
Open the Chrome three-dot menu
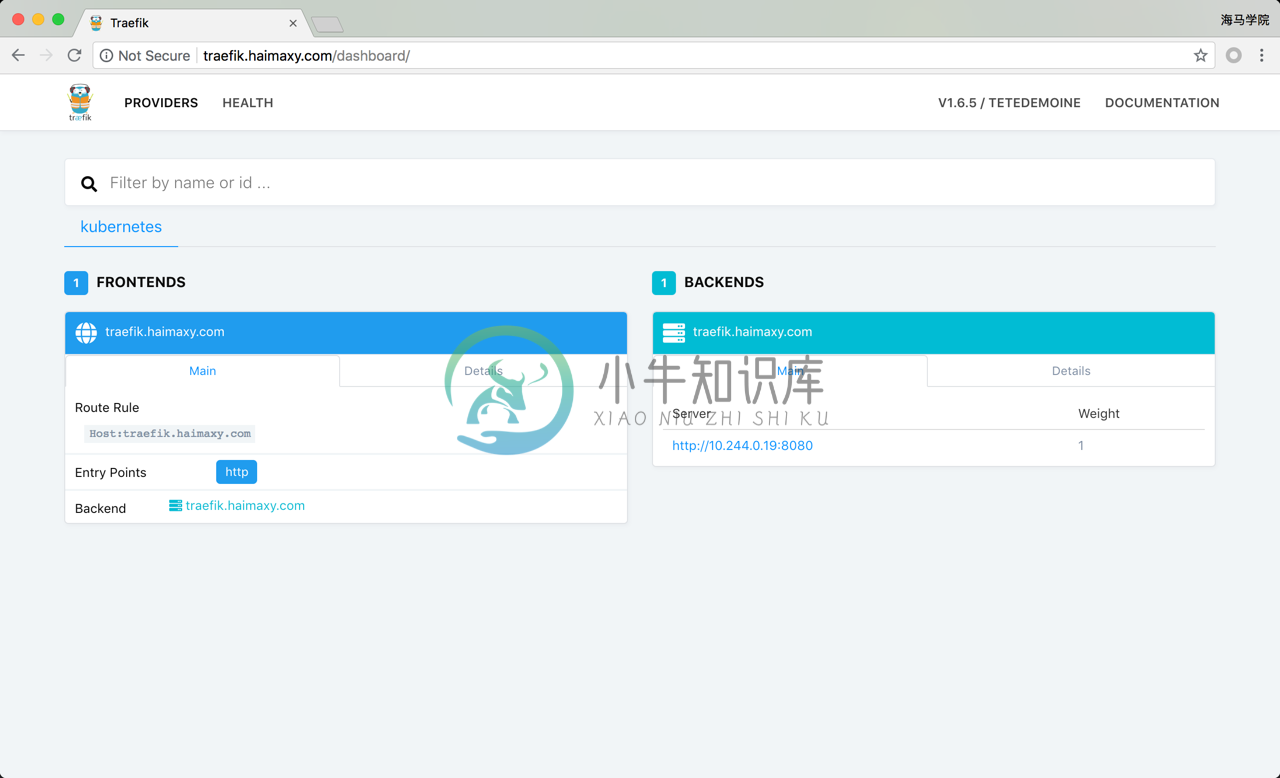[x=1262, y=56]
